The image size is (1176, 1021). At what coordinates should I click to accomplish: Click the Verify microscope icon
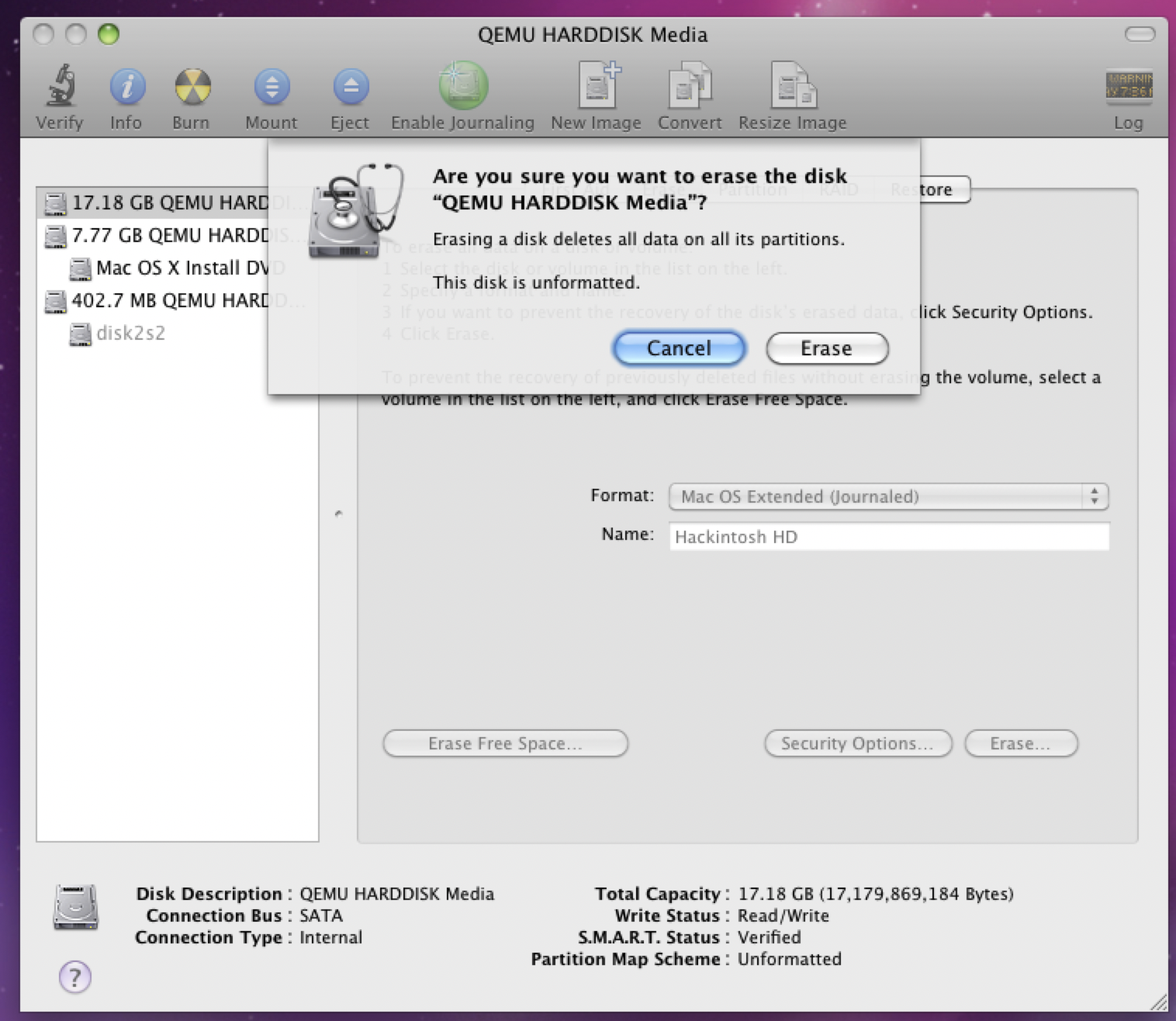(60, 85)
